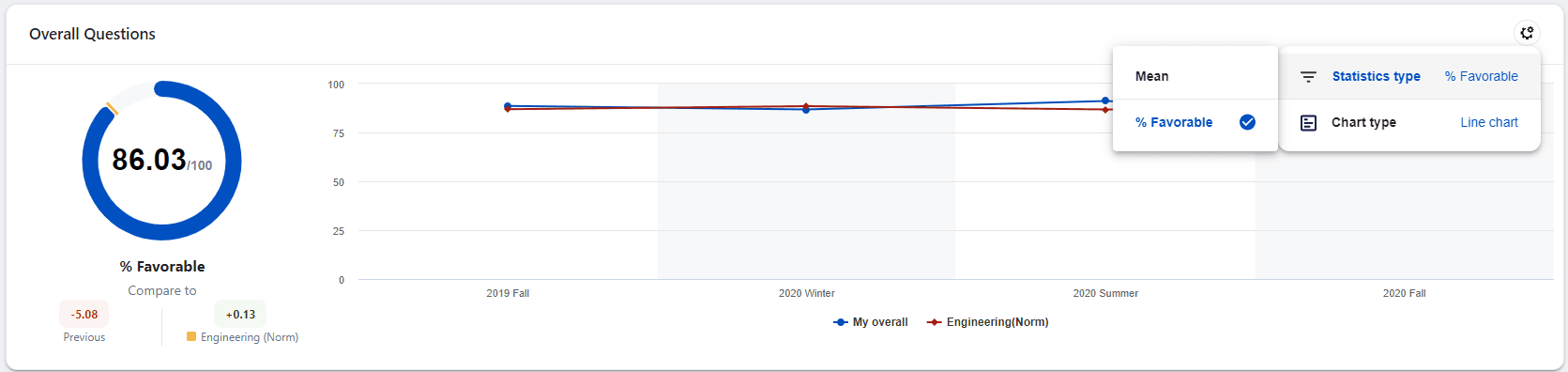
Task: Click the 2019 Fall blue data point
Action: [x=508, y=106]
